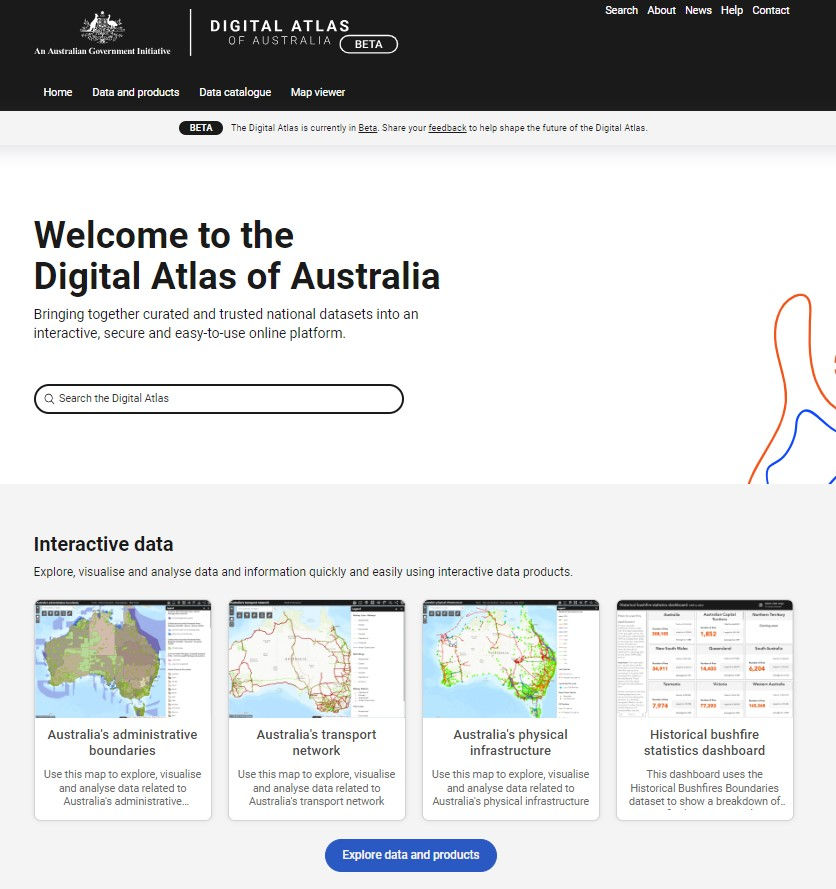Viewport: 836px width, 889px height.
Task: Open the Historical bushfire statistics dashboard card
Action: pyautogui.click(x=704, y=710)
